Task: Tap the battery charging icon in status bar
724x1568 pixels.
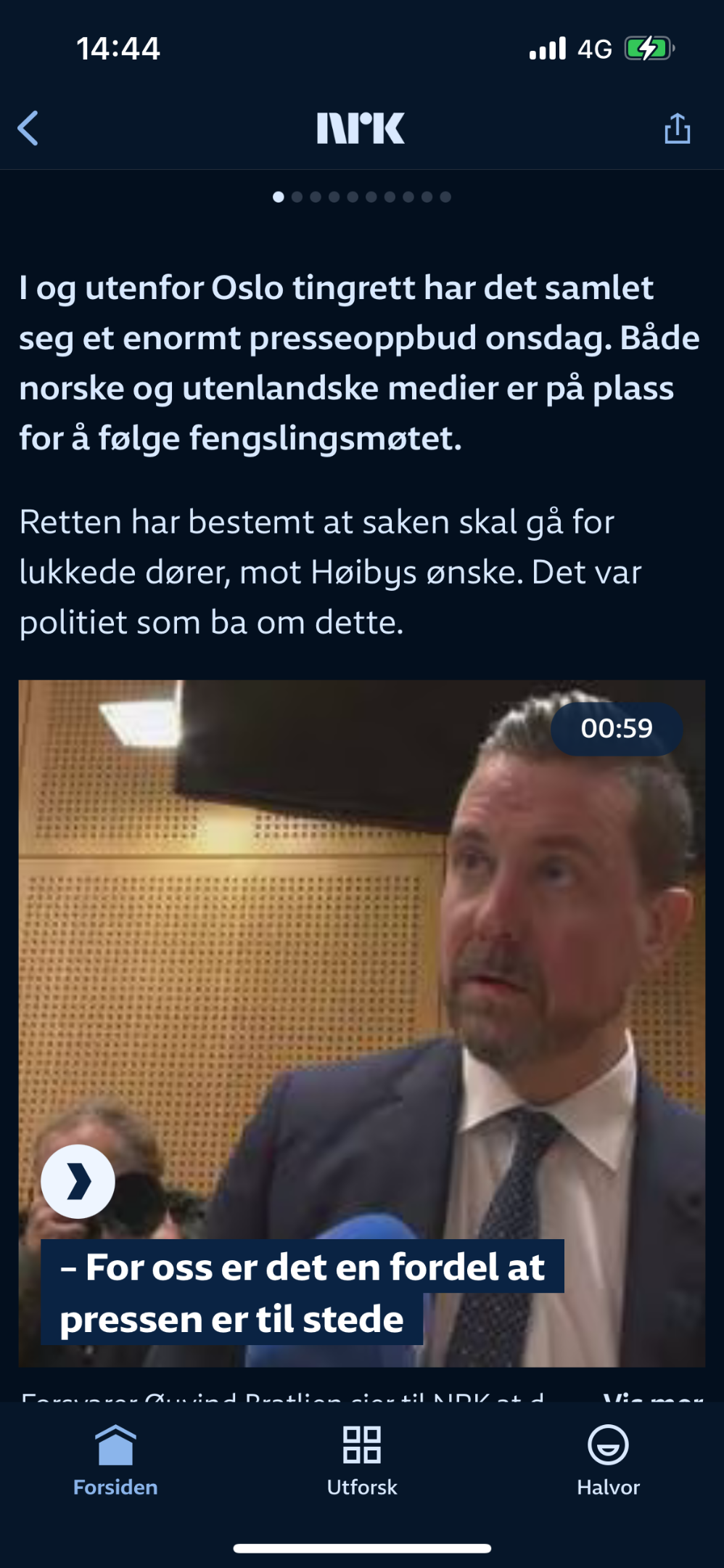Action: coord(649,49)
